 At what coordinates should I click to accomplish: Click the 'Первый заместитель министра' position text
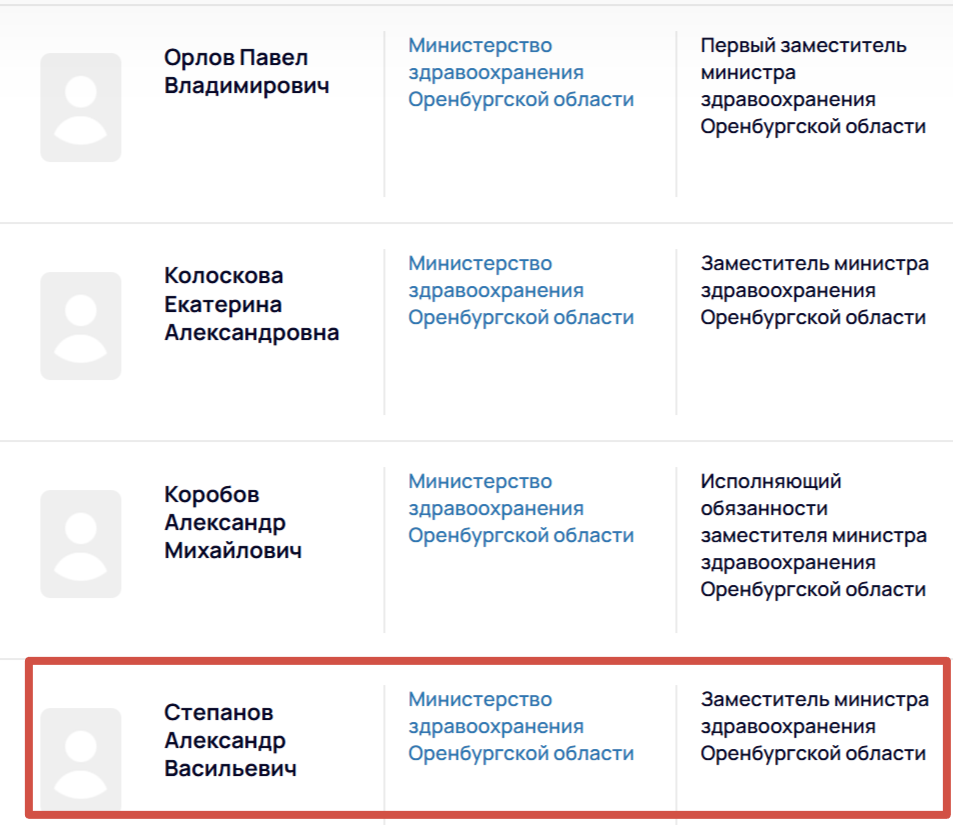tap(812, 86)
